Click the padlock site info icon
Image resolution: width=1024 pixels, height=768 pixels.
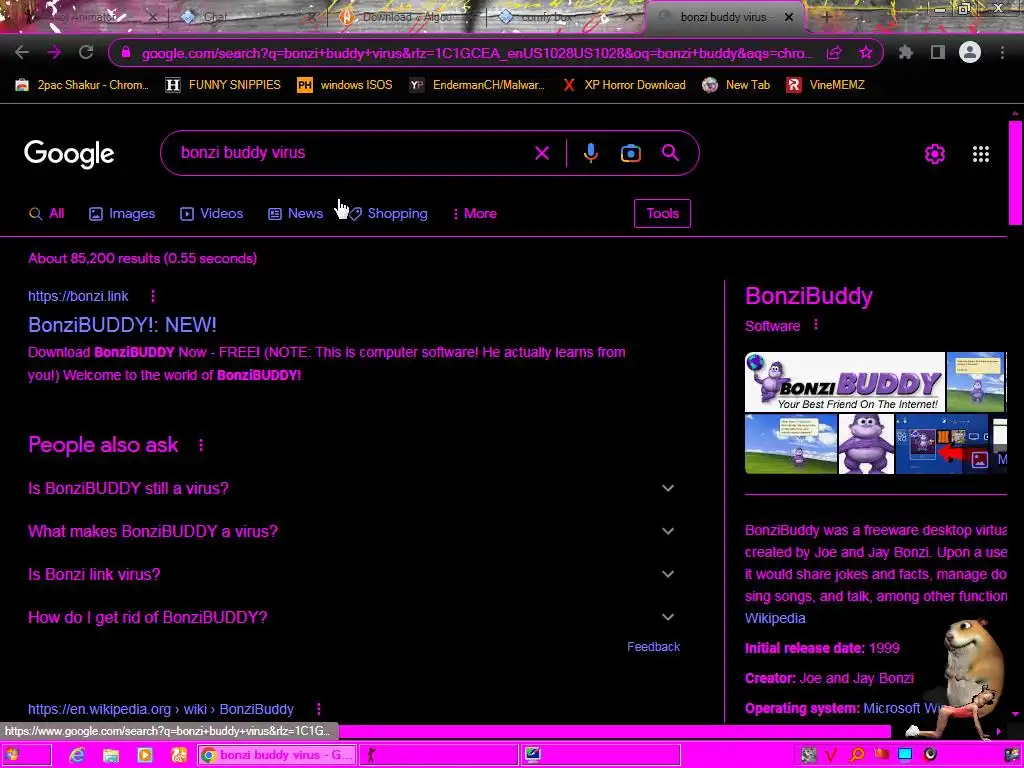pos(126,53)
